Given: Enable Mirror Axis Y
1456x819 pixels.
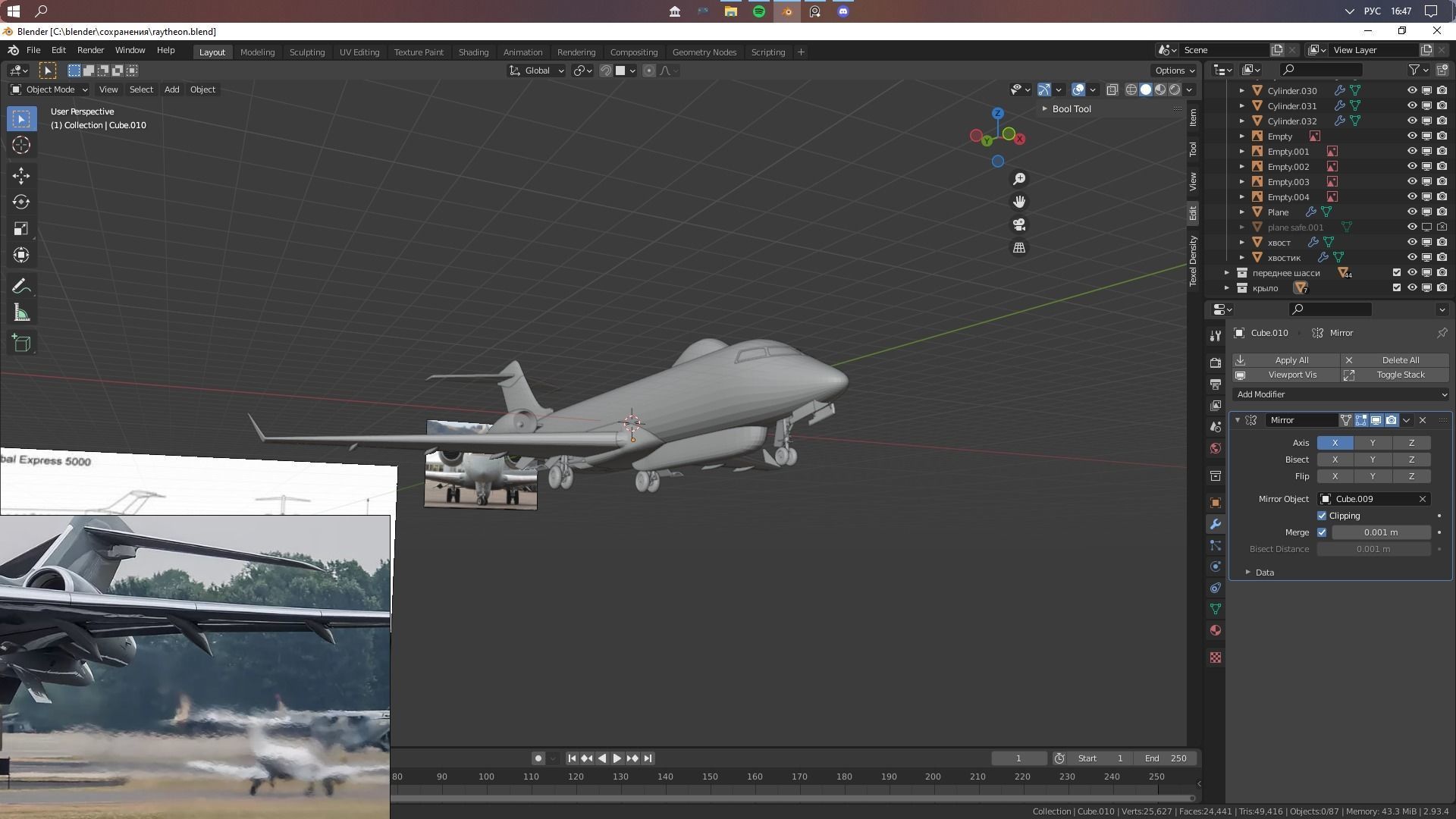Looking at the screenshot, I should click(1373, 443).
